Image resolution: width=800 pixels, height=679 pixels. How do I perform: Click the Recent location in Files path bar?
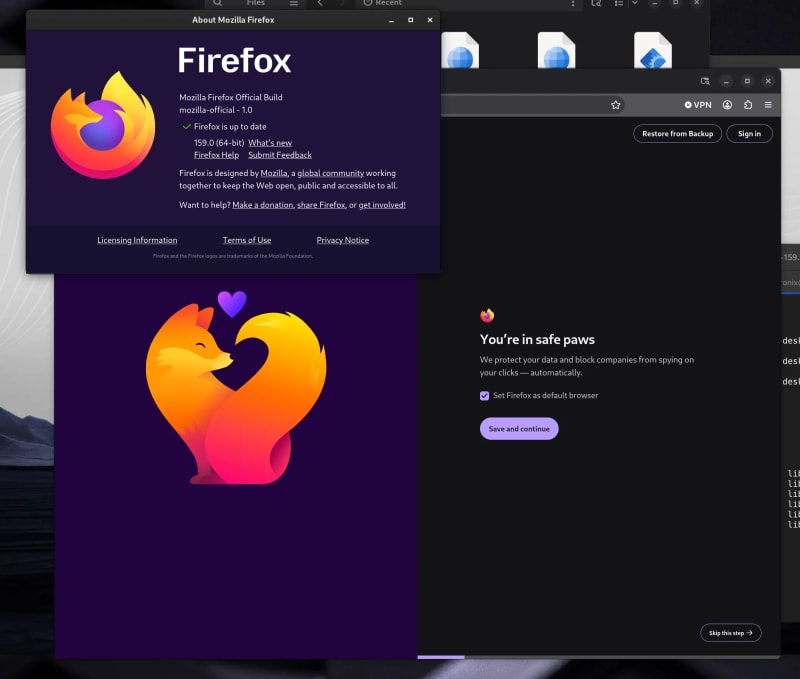383,3
